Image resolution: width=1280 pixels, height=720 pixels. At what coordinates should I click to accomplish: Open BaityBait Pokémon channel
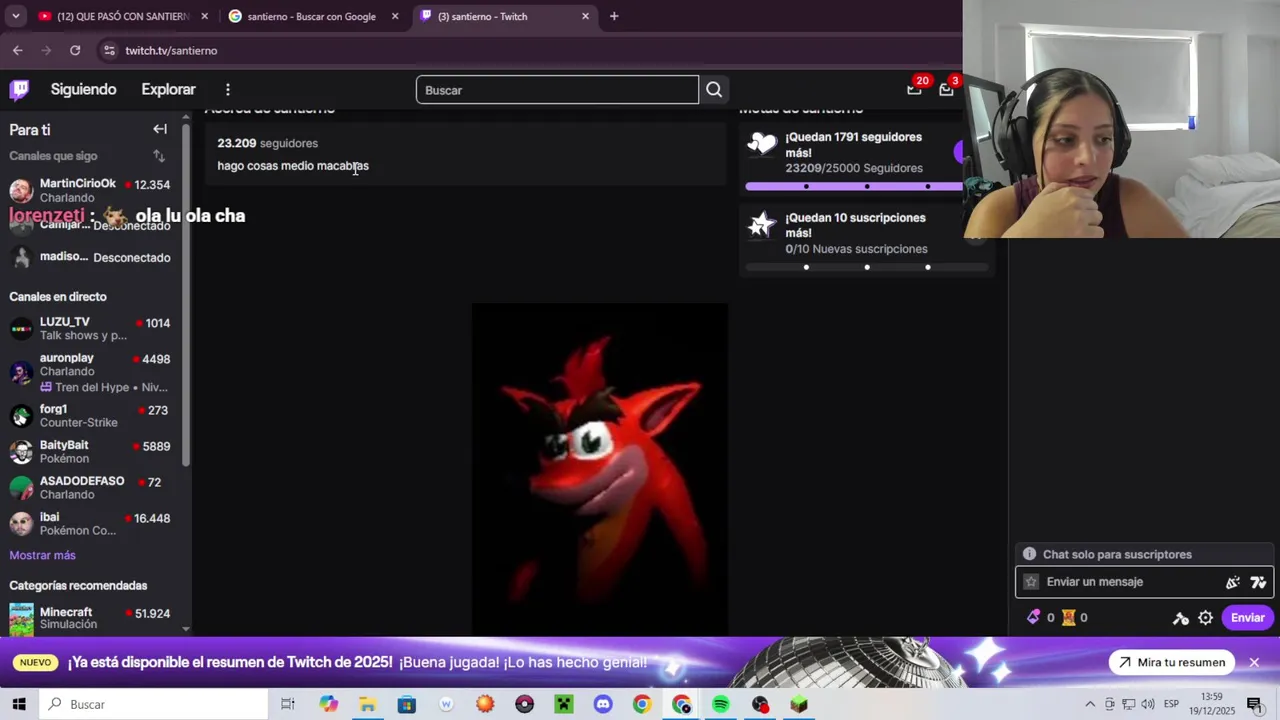90,452
